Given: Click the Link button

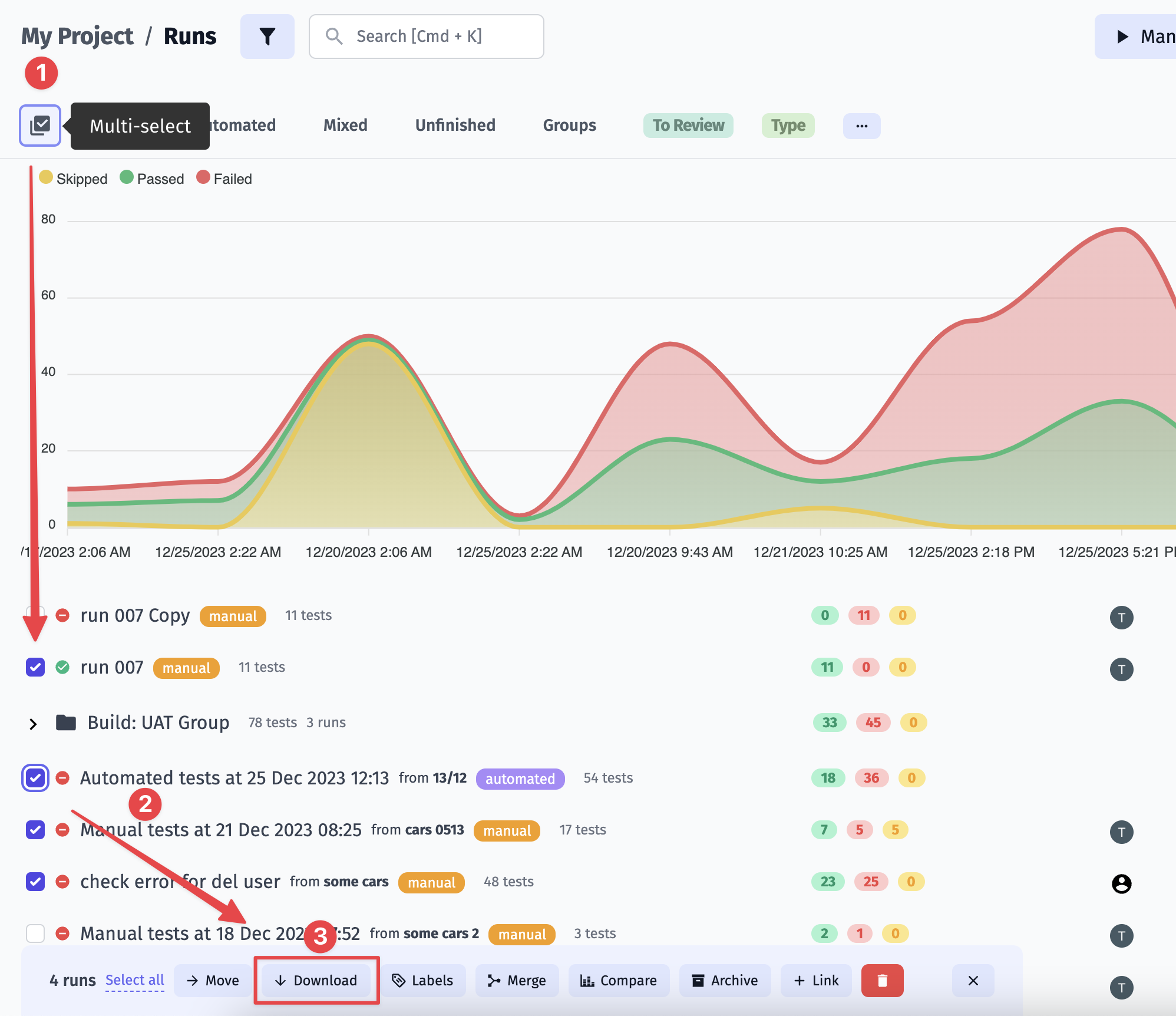Looking at the screenshot, I should click(x=816, y=980).
